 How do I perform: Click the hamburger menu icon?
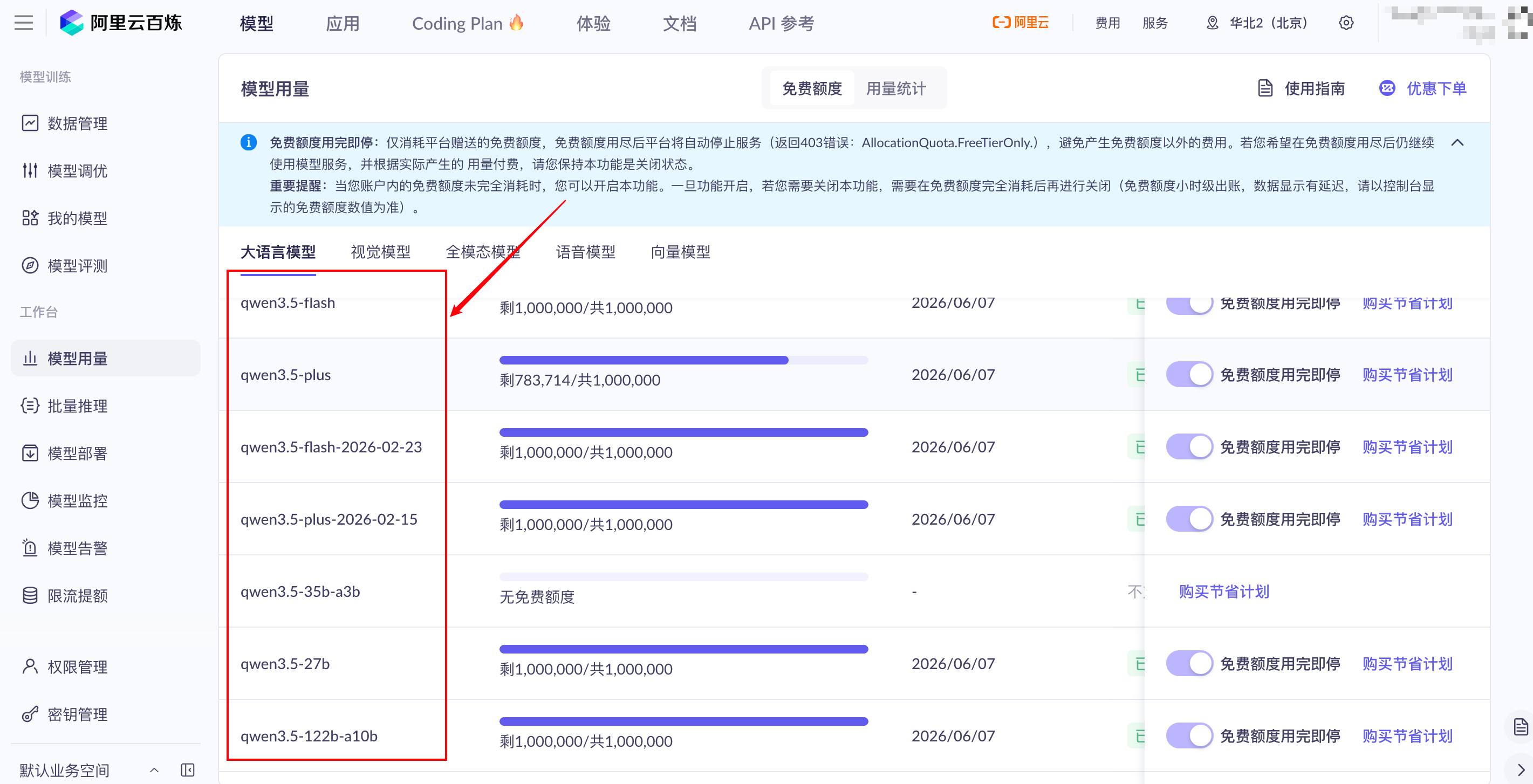(24, 23)
